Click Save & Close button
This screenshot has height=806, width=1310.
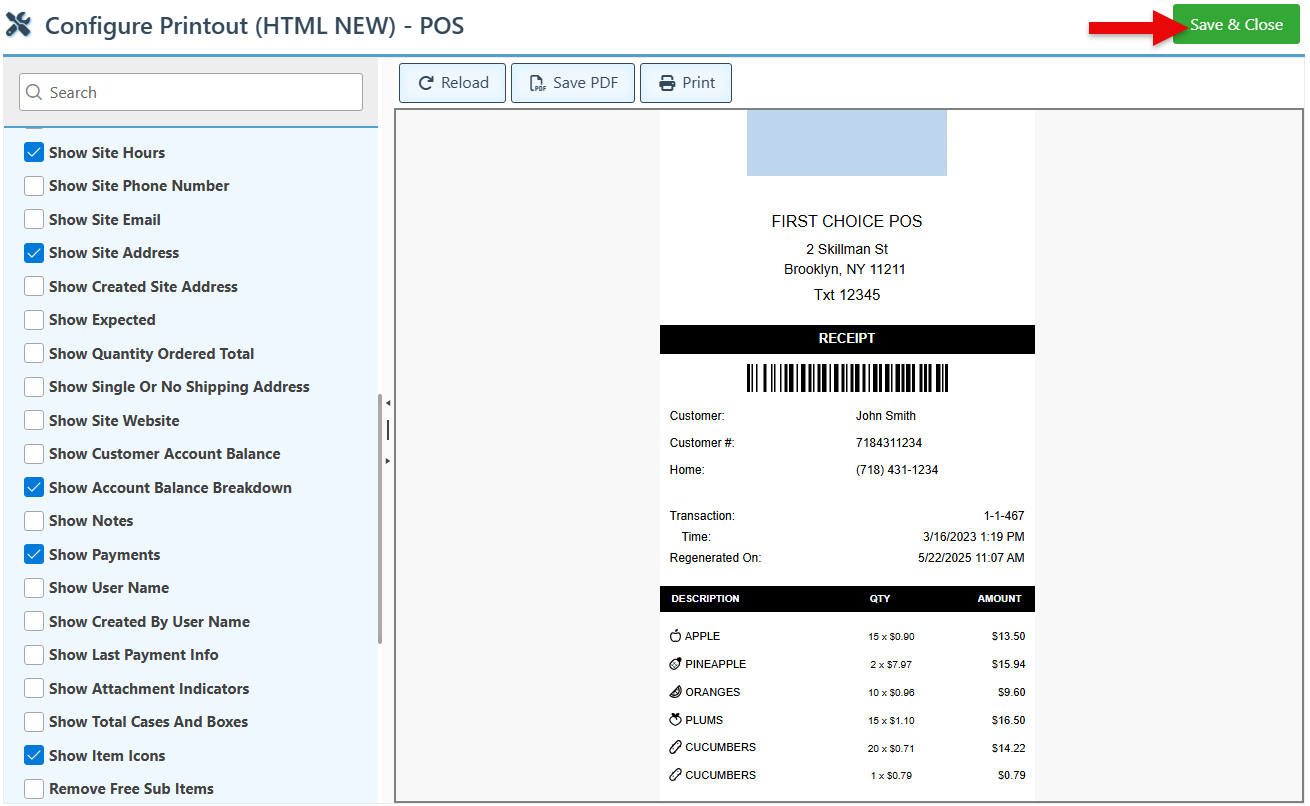click(x=1236, y=25)
